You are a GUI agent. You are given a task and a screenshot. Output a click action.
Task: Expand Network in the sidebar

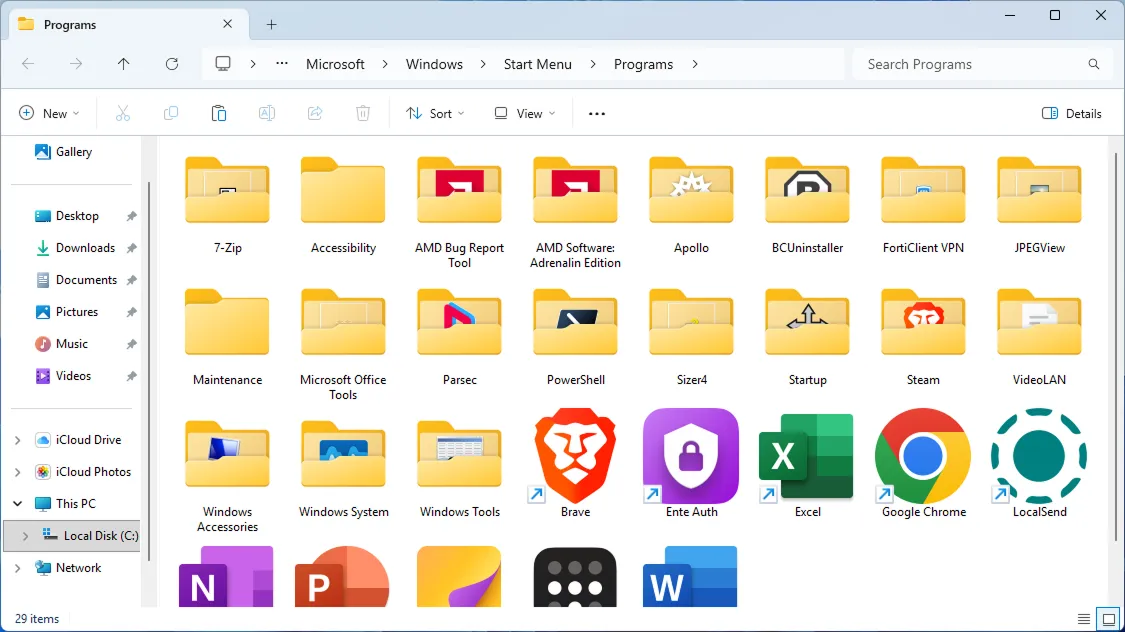pyautogui.click(x=17, y=567)
